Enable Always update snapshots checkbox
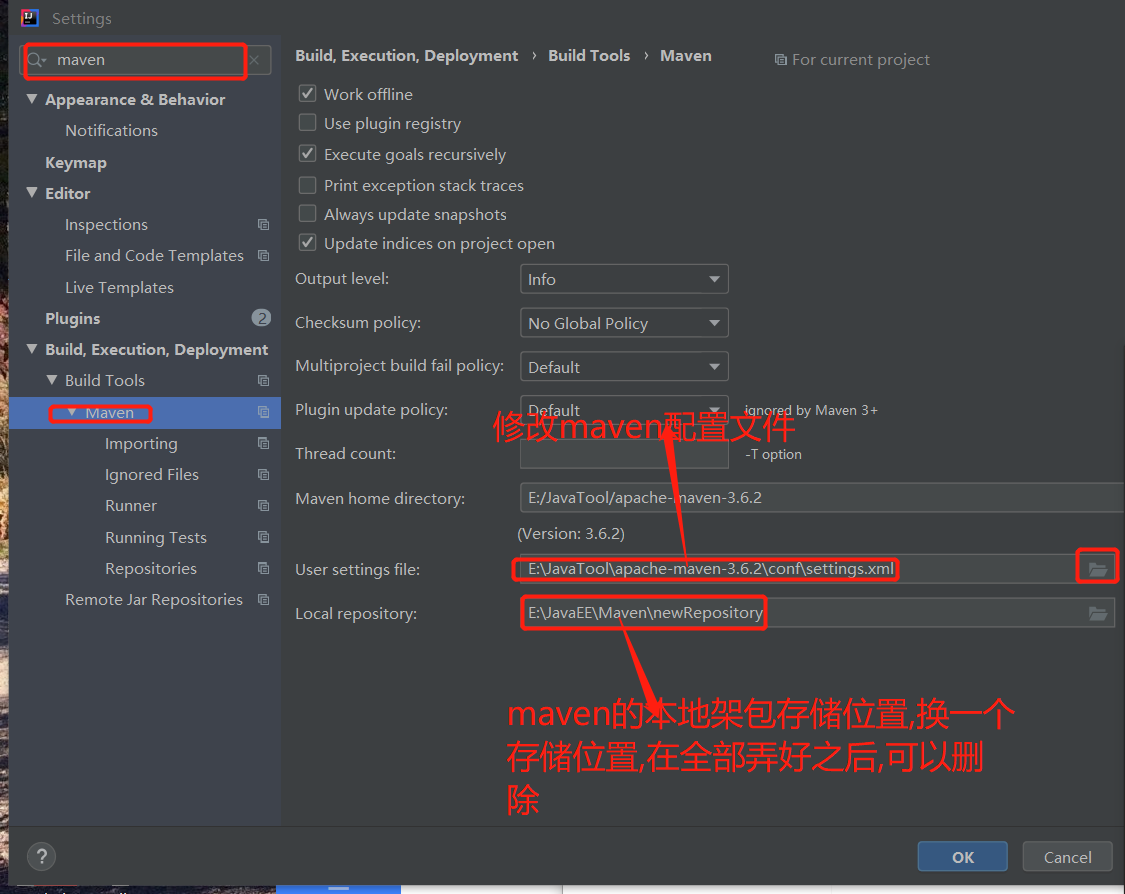 (x=307, y=214)
